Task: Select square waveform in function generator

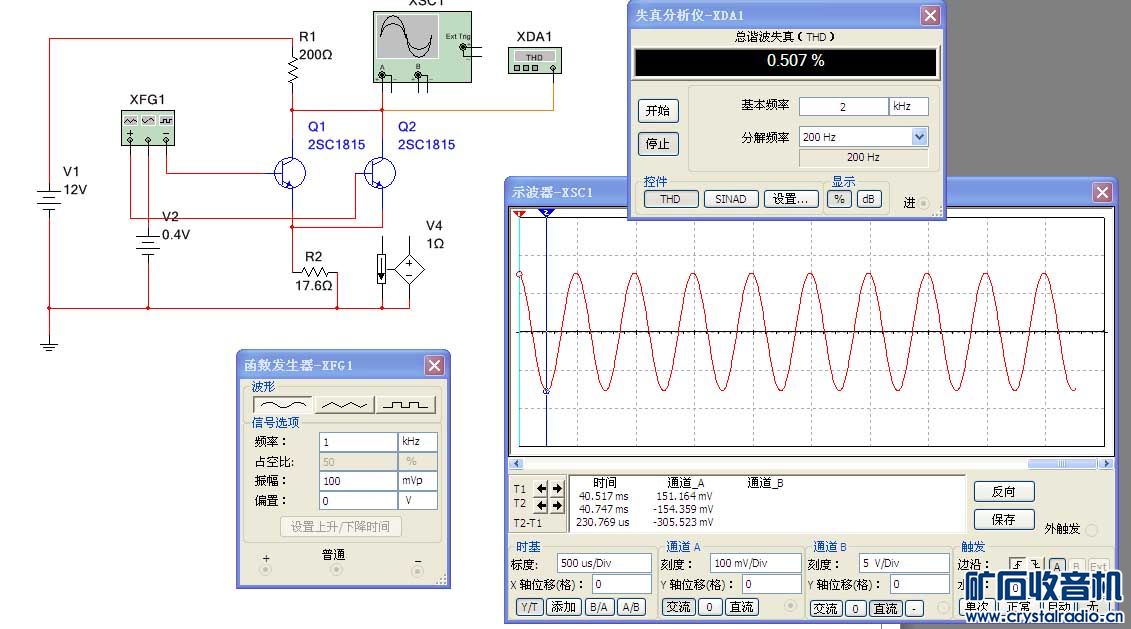Action: click(406, 405)
